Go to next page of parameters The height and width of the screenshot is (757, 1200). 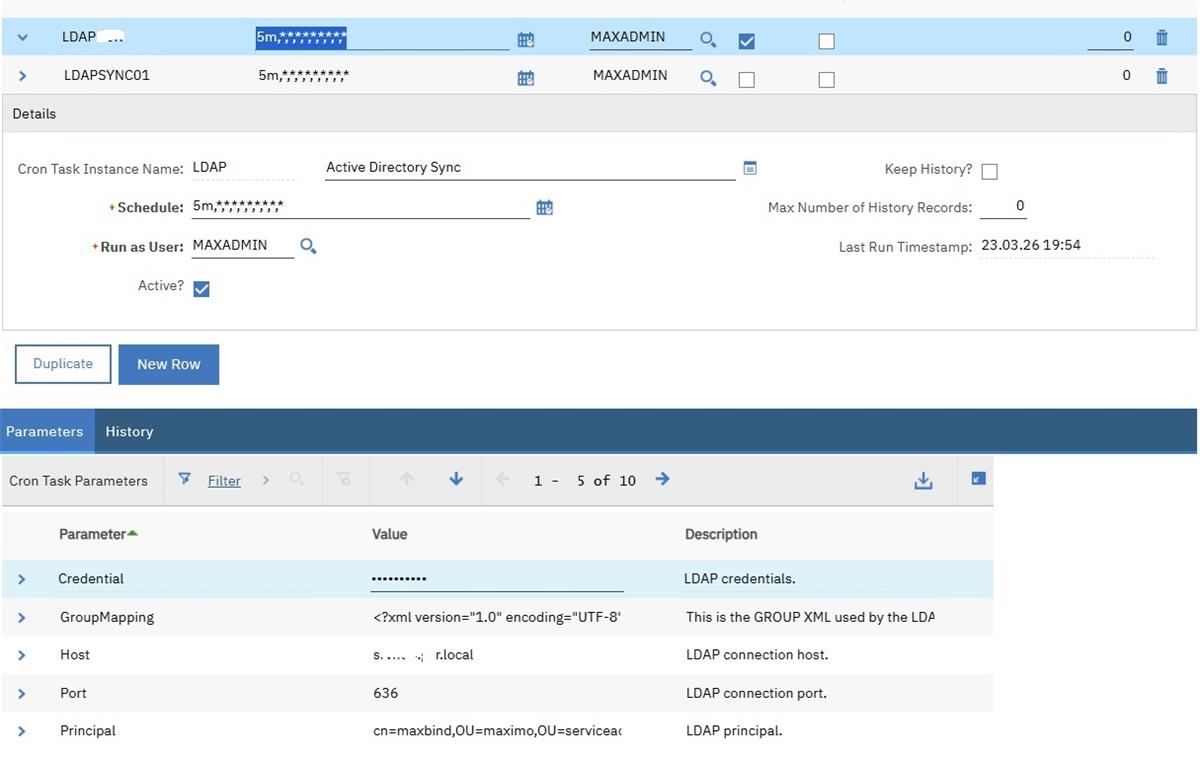(x=662, y=480)
